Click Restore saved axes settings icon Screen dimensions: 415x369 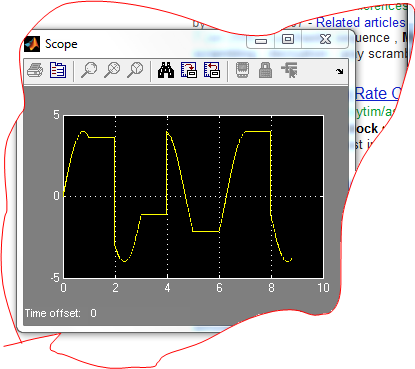[212, 70]
